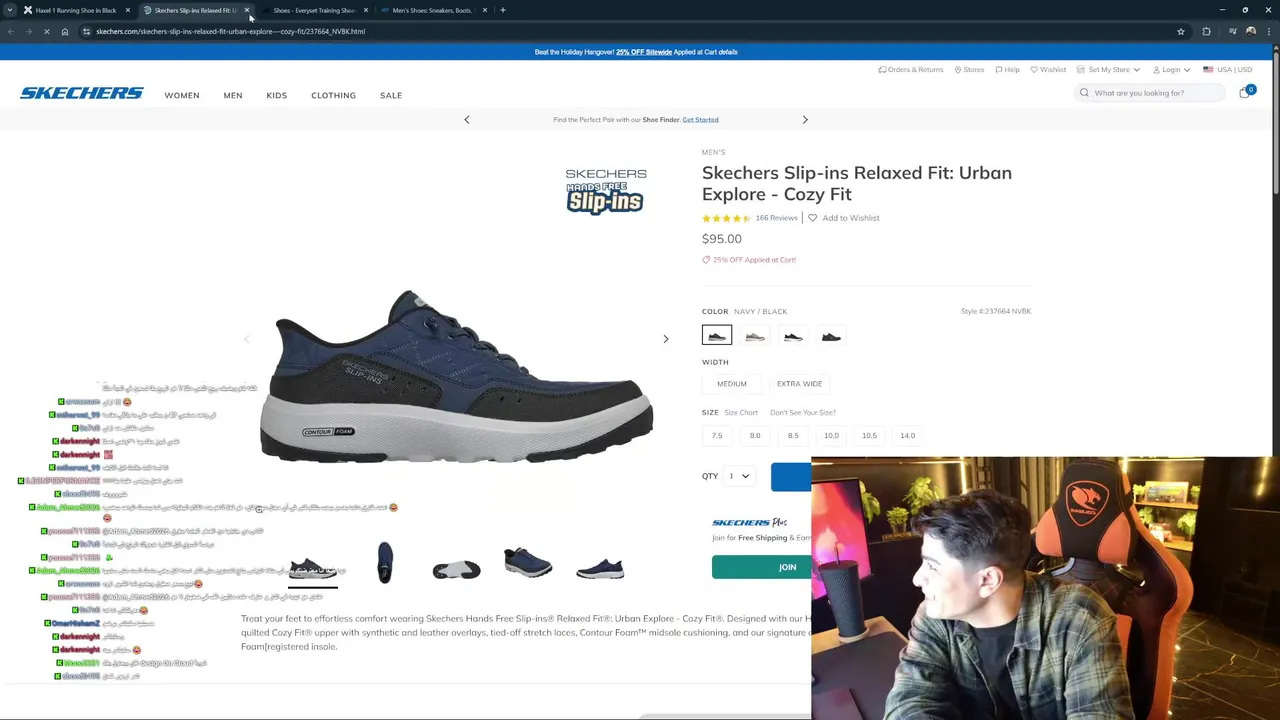This screenshot has width=1280, height=720.
Task: Click the MEN'S breadcrumb link
Action: pos(713,152)
